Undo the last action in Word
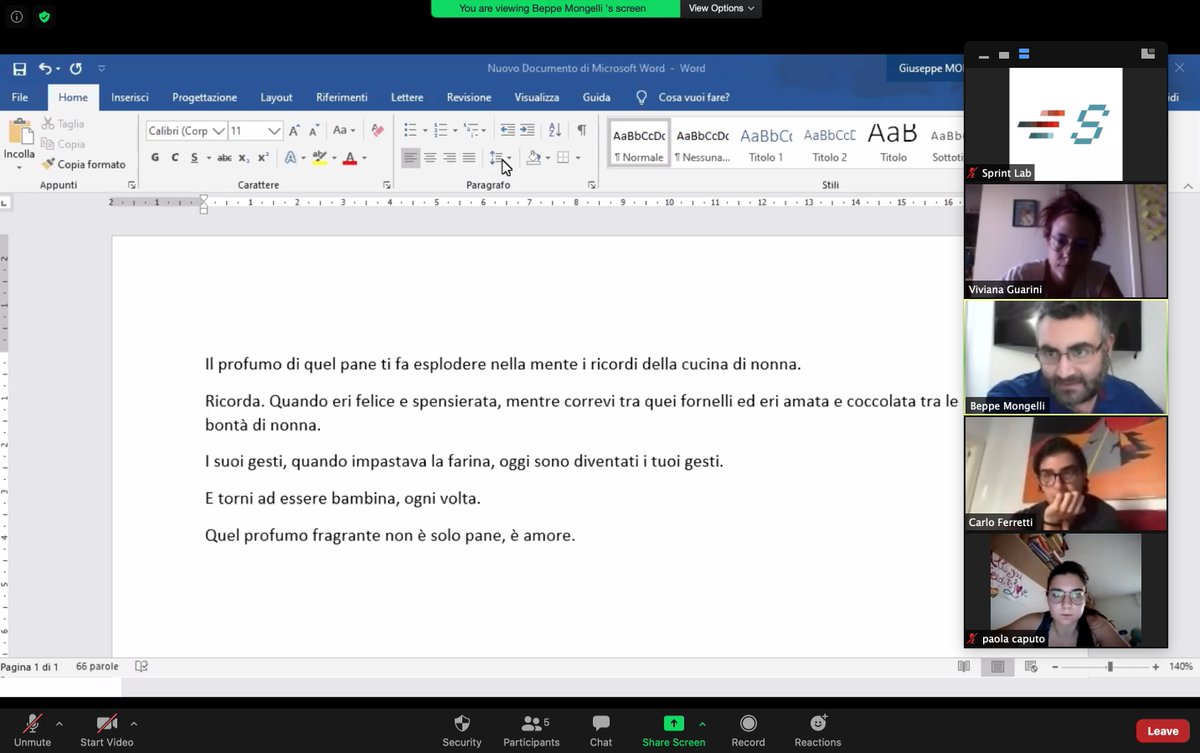This screenshot has height=753, width=1200. click(45, 69)
